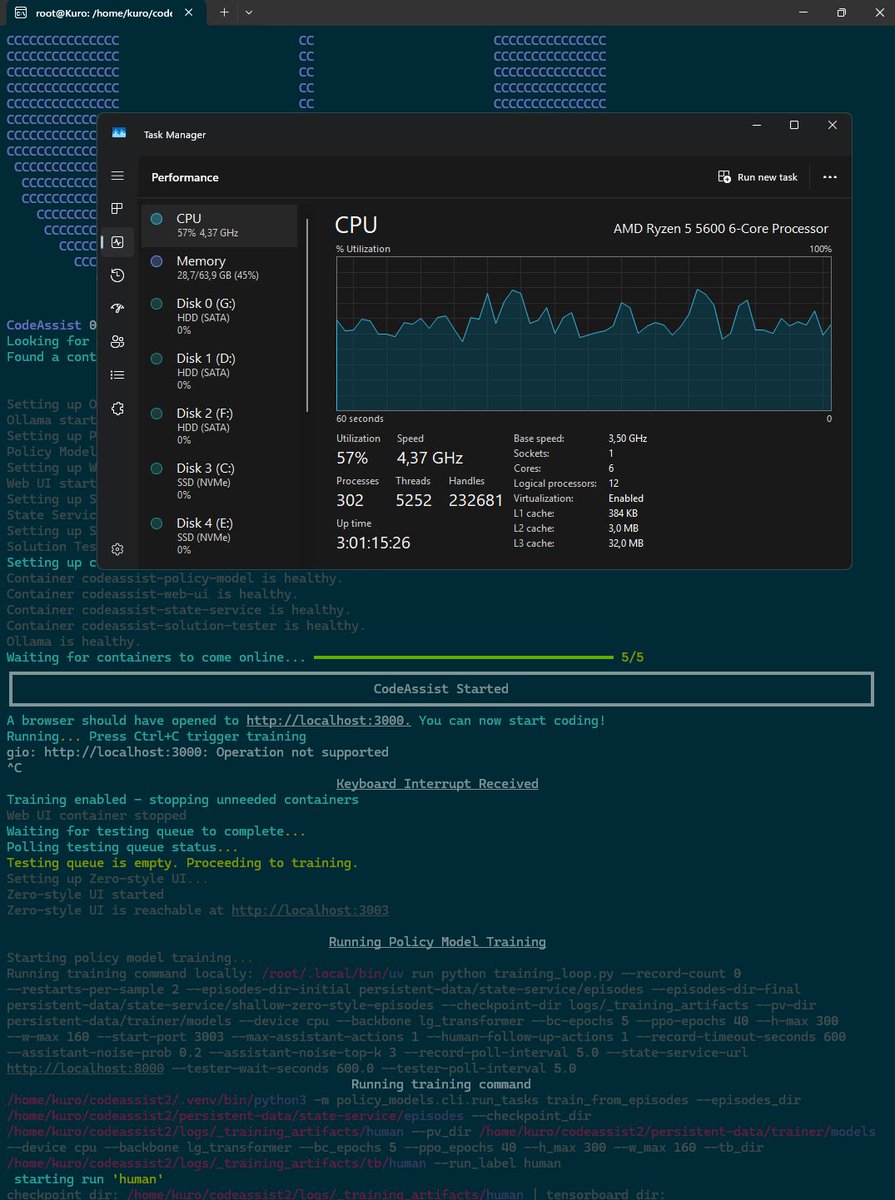Open the Services page icon
895x1200 pixels.
click(118, 408)
